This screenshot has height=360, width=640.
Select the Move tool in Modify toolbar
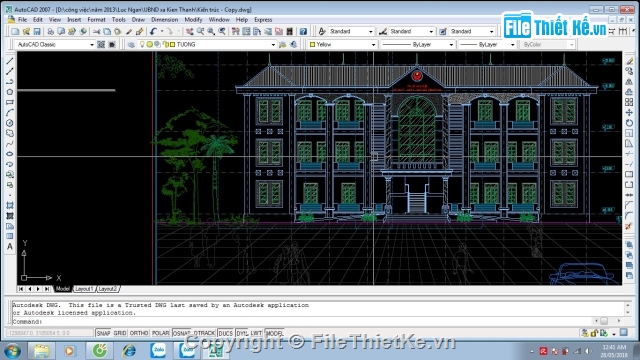629,113
